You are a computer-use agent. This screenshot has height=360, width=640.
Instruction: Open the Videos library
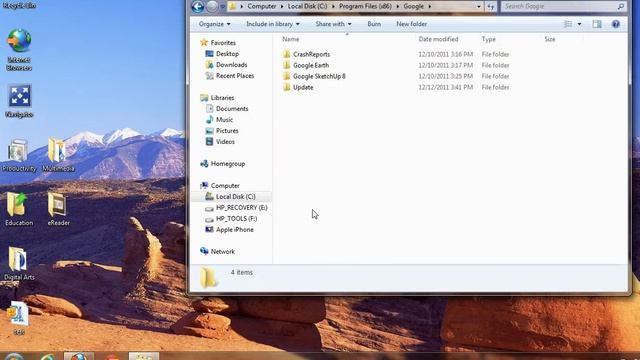[x=225, y=142]
